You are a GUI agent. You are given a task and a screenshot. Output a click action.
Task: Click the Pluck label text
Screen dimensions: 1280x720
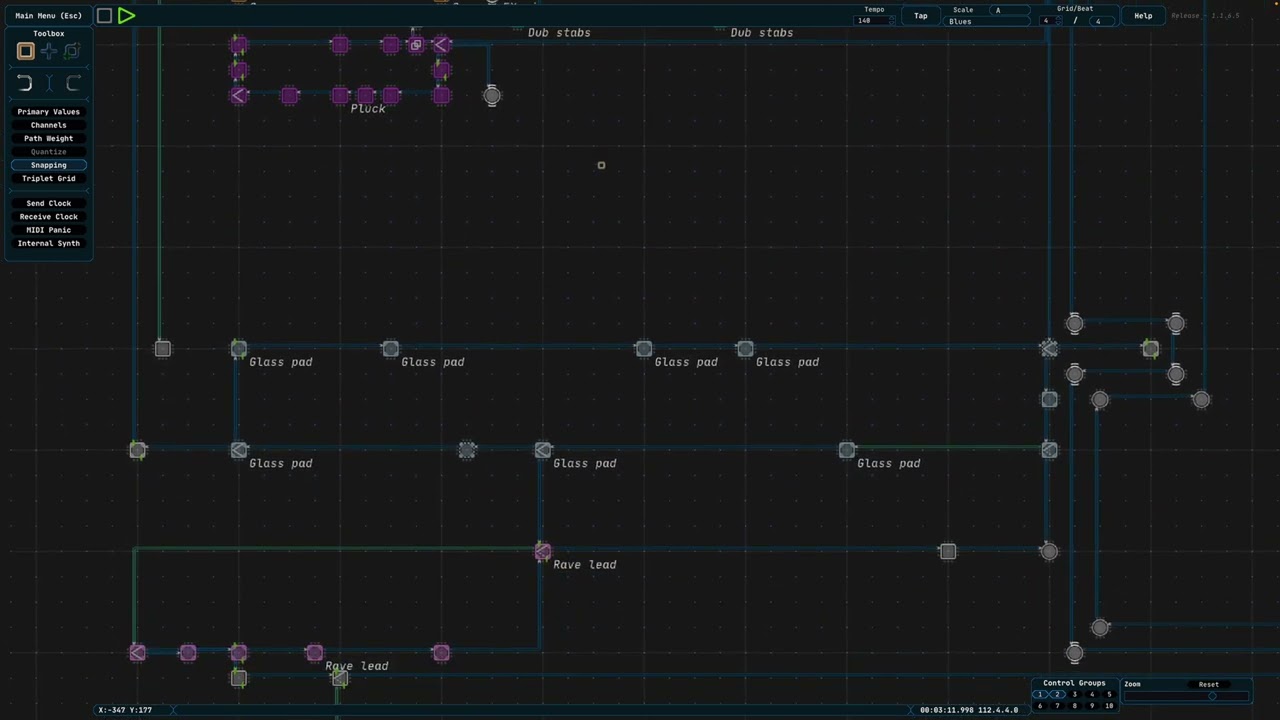(x=368, y=108)
